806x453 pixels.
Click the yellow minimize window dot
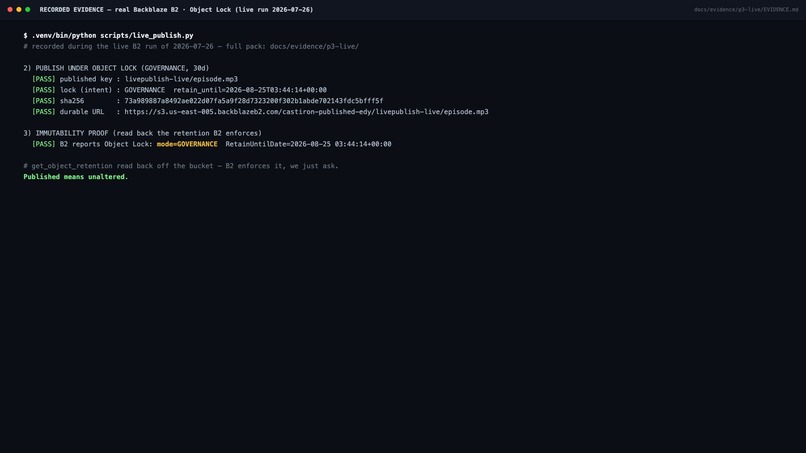pos(19,9)
